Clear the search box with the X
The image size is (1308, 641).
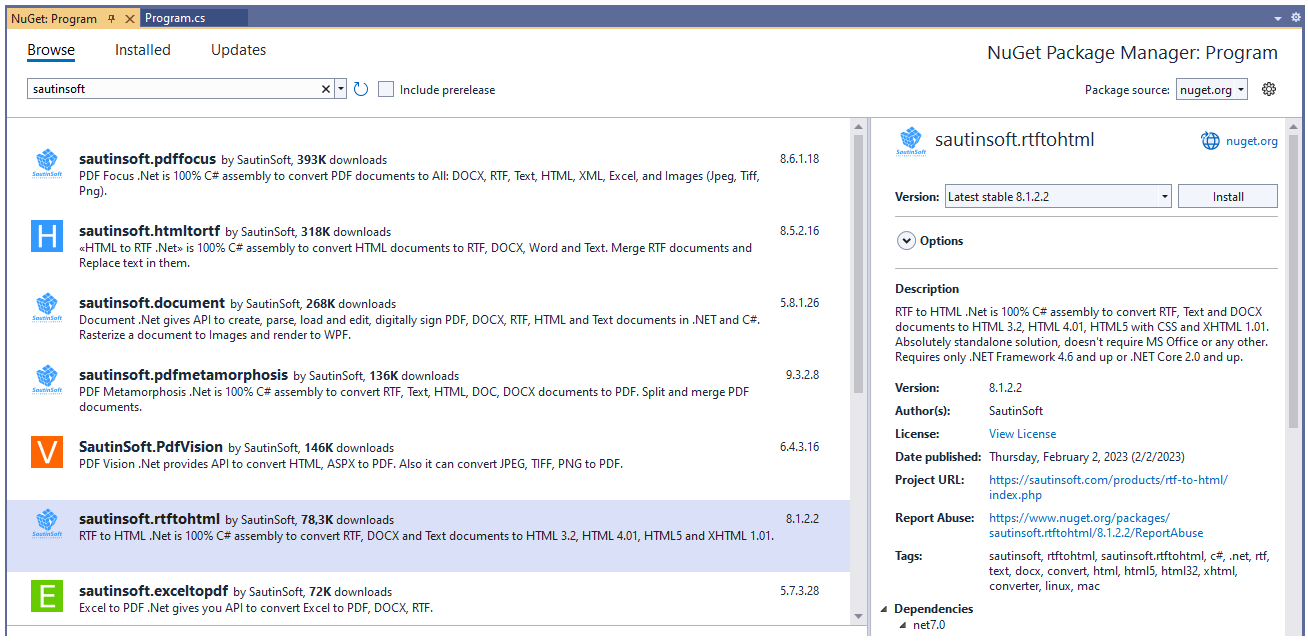[326, 89]
